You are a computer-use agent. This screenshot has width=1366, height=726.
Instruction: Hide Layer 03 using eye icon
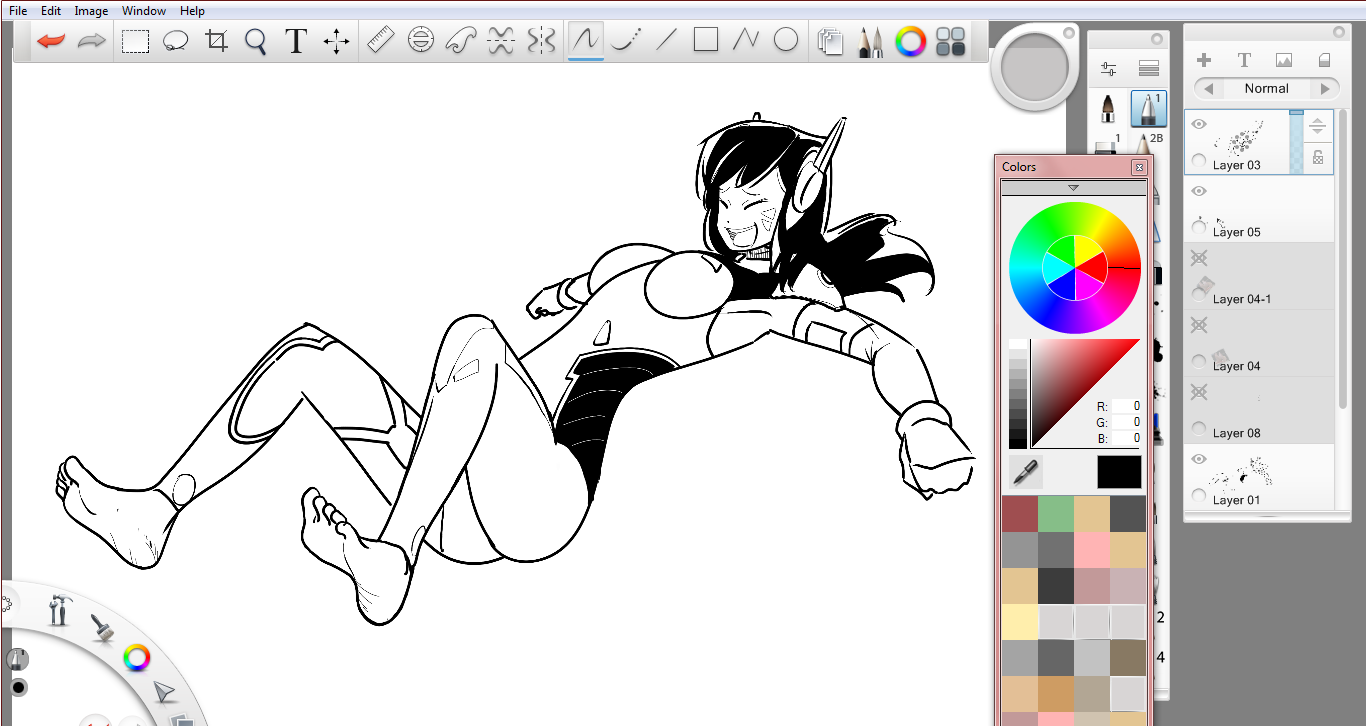pos(1199,124)
